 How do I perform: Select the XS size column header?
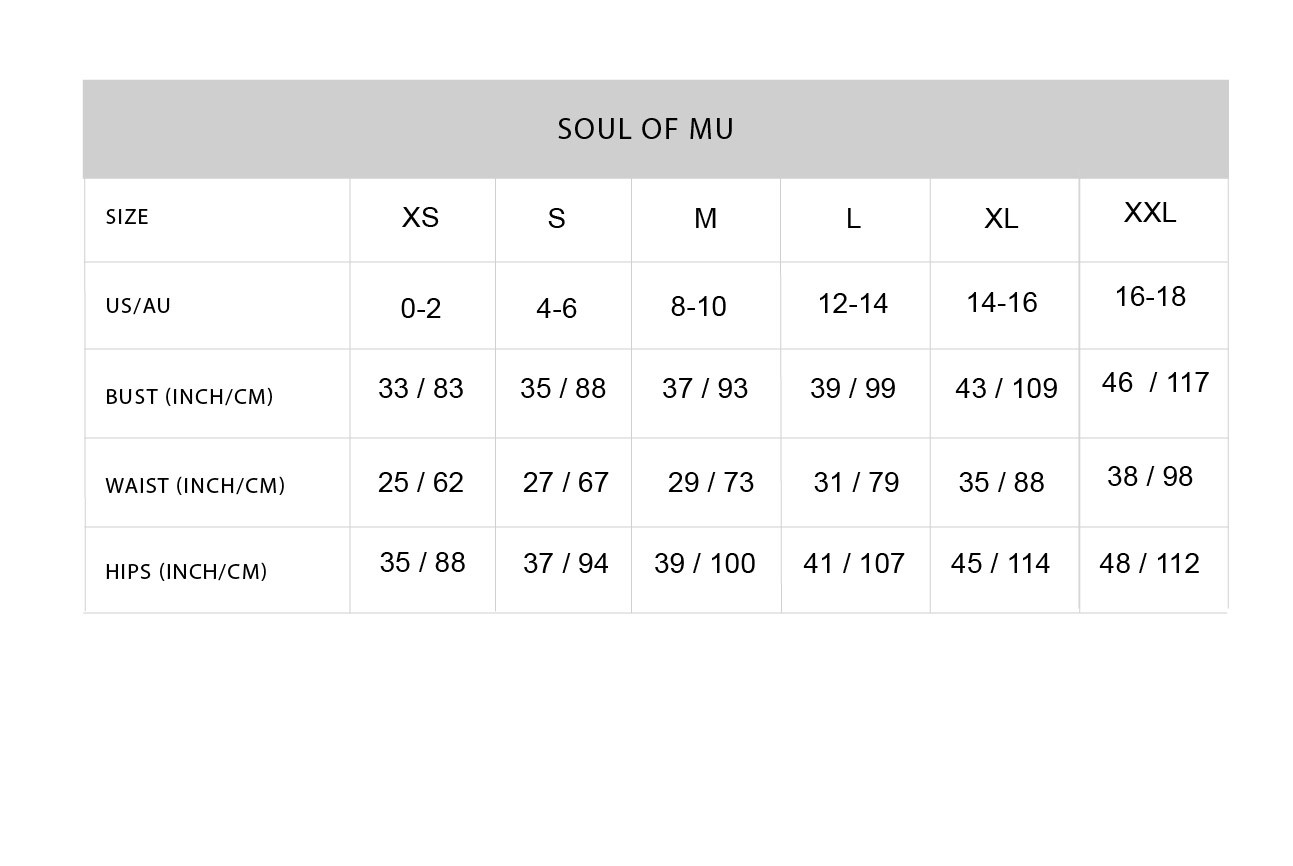pyautogui.click(x=420, y=218)
